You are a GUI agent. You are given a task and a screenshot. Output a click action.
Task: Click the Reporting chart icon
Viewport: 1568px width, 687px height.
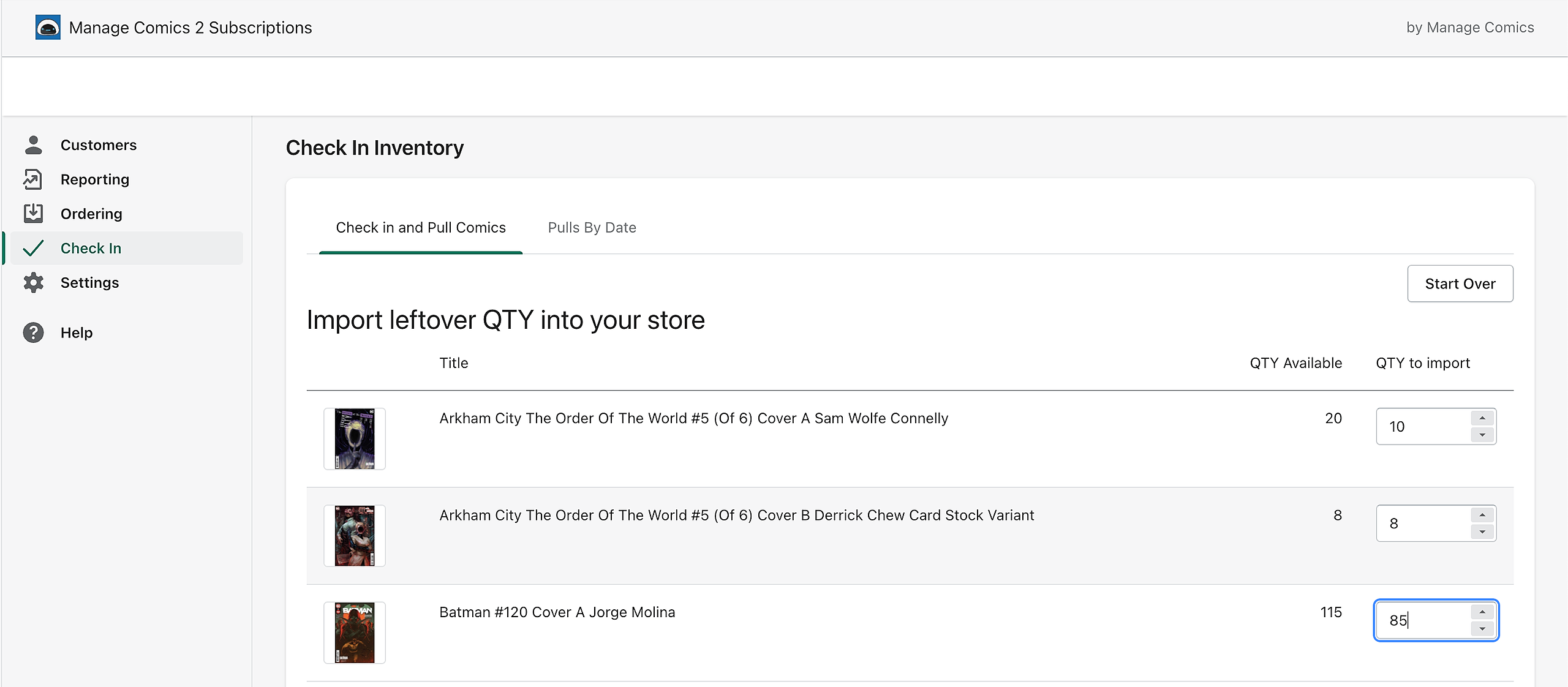tap(33, 179)
